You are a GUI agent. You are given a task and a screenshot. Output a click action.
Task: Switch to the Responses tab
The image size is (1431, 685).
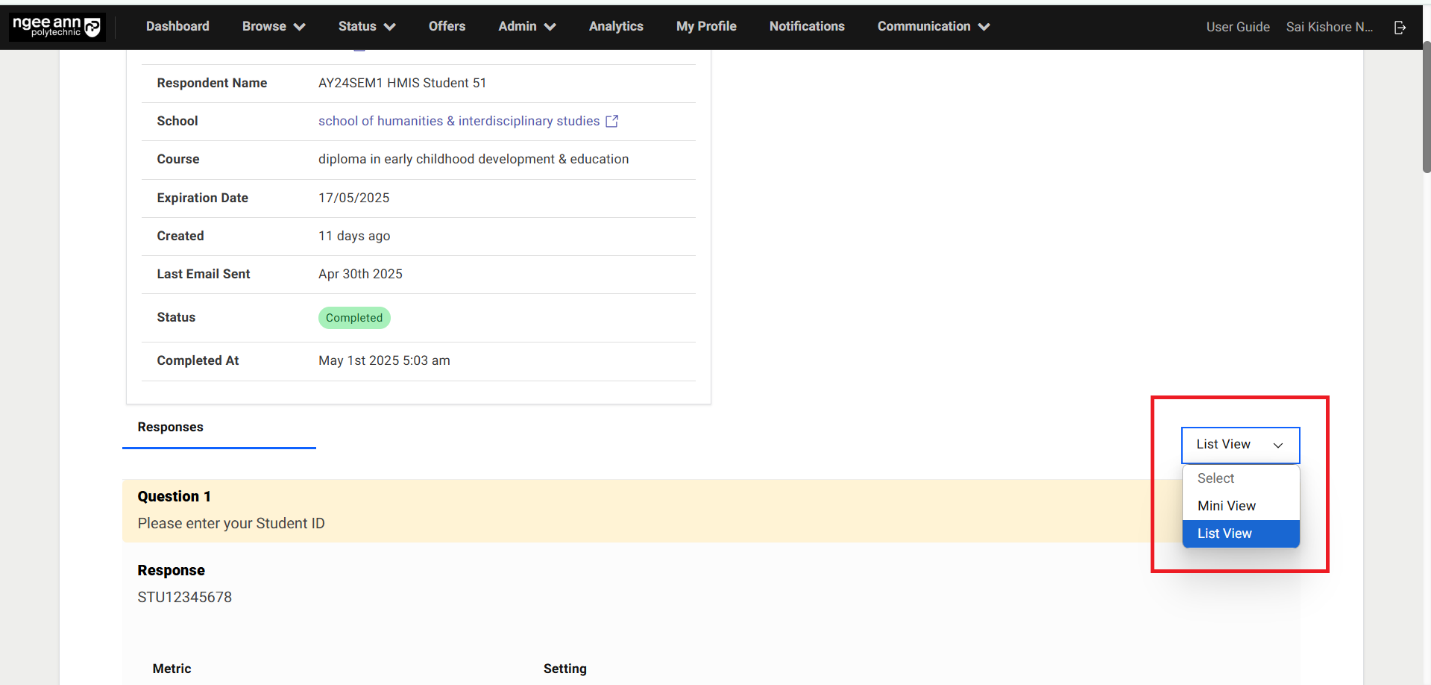[168, 427]
